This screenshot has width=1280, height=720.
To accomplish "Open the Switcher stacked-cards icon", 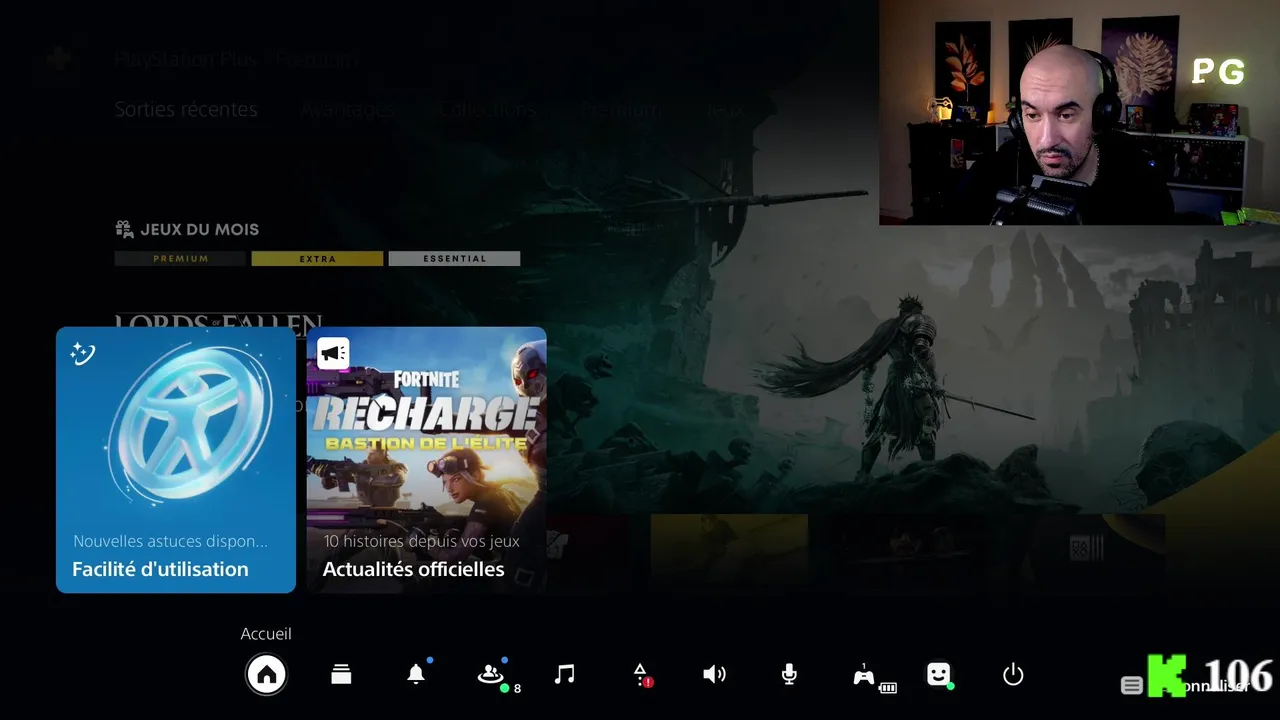I will pos(341,675).
